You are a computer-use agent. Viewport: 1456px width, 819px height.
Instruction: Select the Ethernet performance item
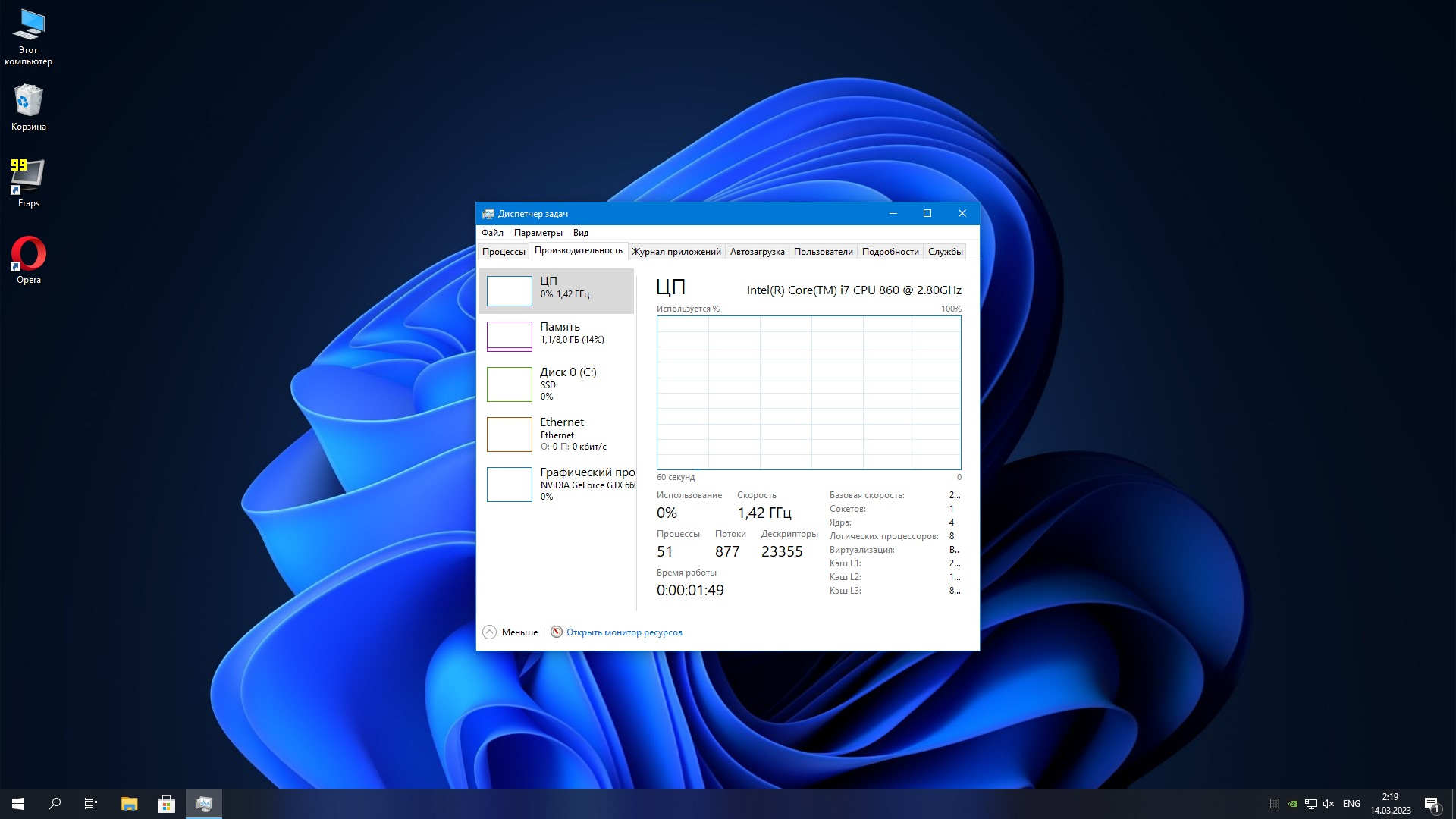(559, 434)
